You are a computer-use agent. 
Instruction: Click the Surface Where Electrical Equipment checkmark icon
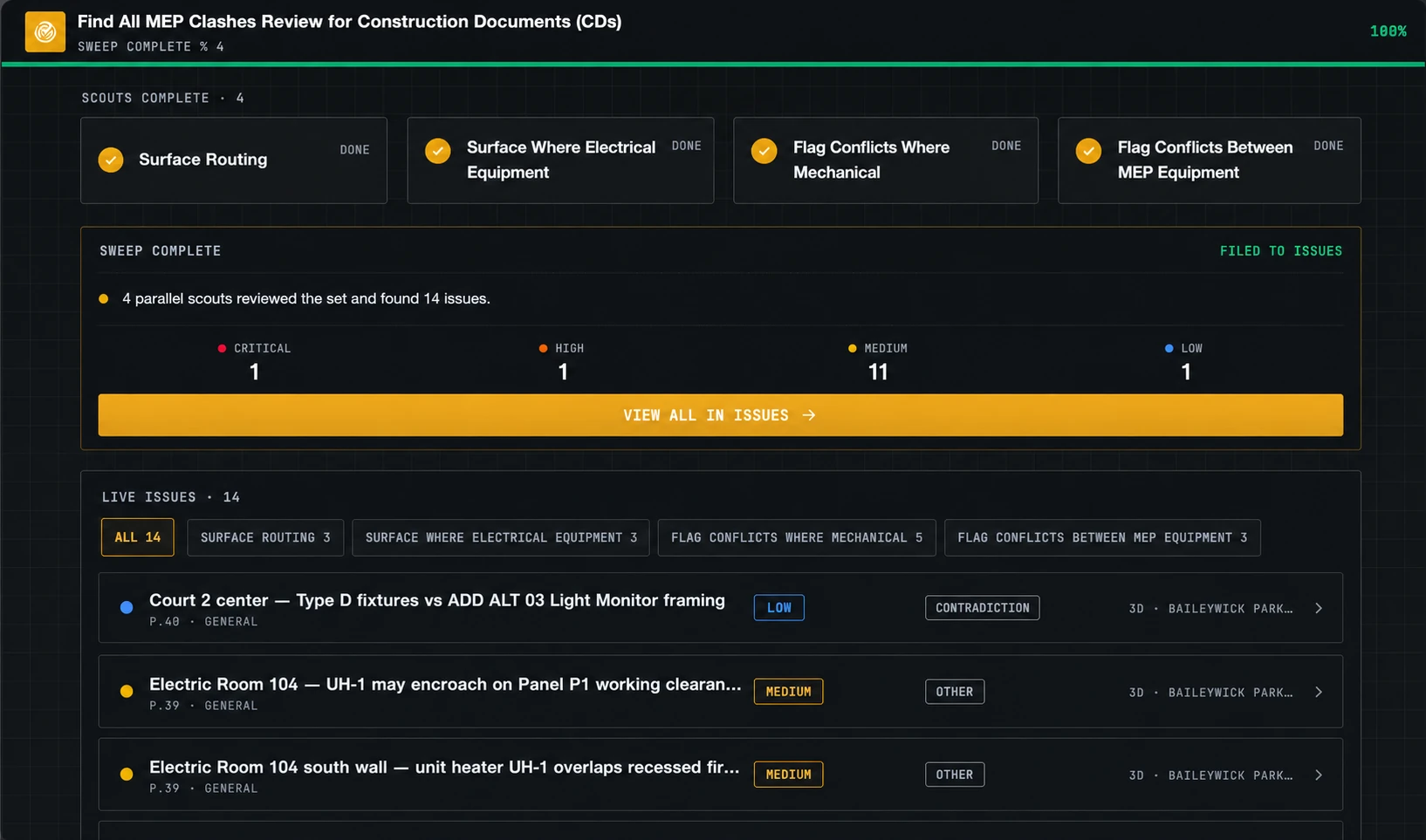click(x=438, y=151)
